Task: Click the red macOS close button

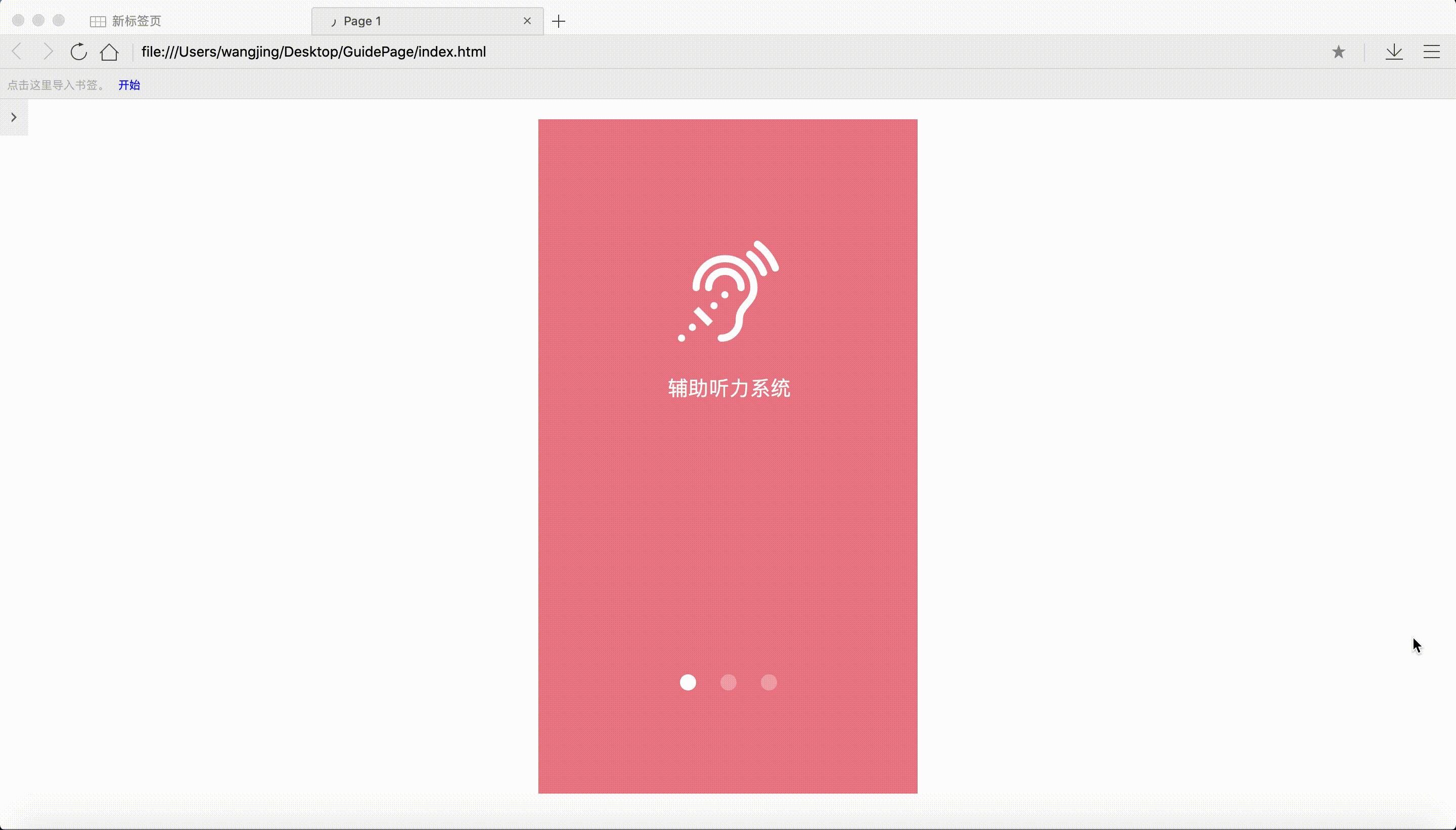Action: point(18,21)
